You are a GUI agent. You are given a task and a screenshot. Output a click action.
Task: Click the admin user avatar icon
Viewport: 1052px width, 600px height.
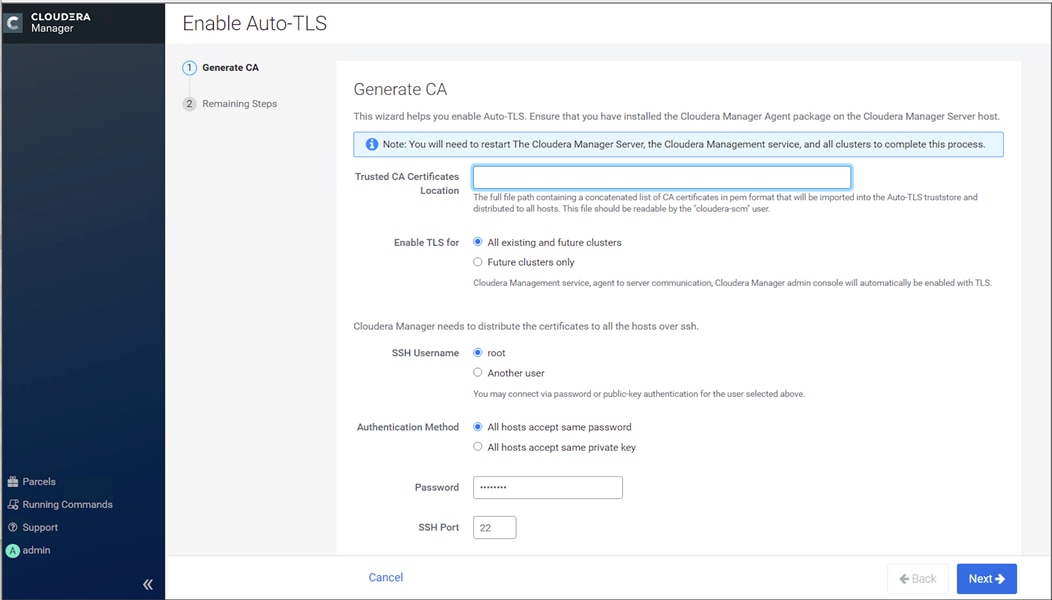click(x=13, y=550)
